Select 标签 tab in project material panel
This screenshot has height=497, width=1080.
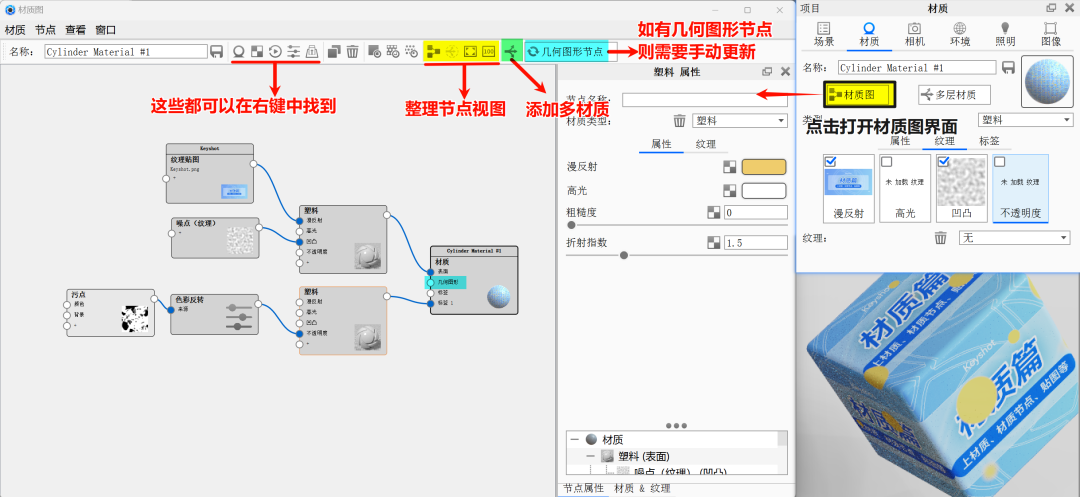click(989, 141)
